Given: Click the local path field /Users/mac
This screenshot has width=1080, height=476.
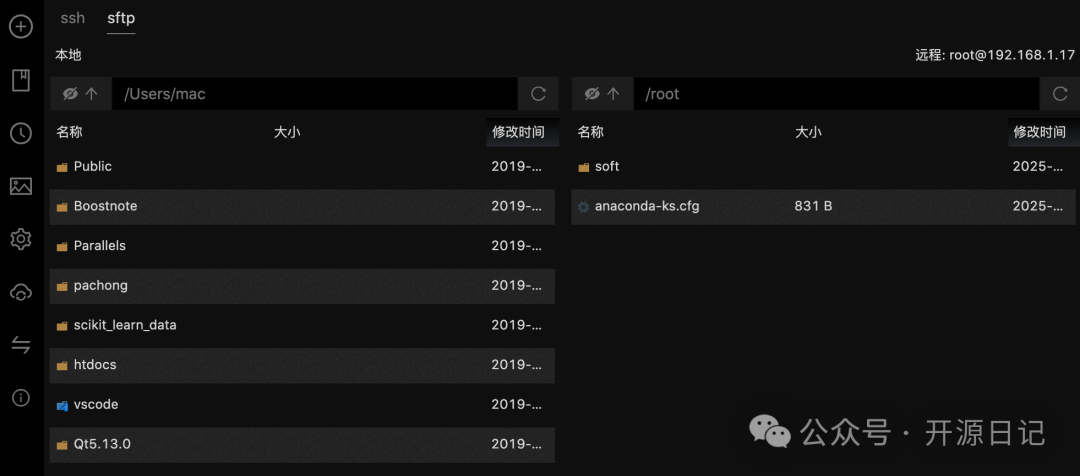Looking at the screenshot, I should (314, 94).
